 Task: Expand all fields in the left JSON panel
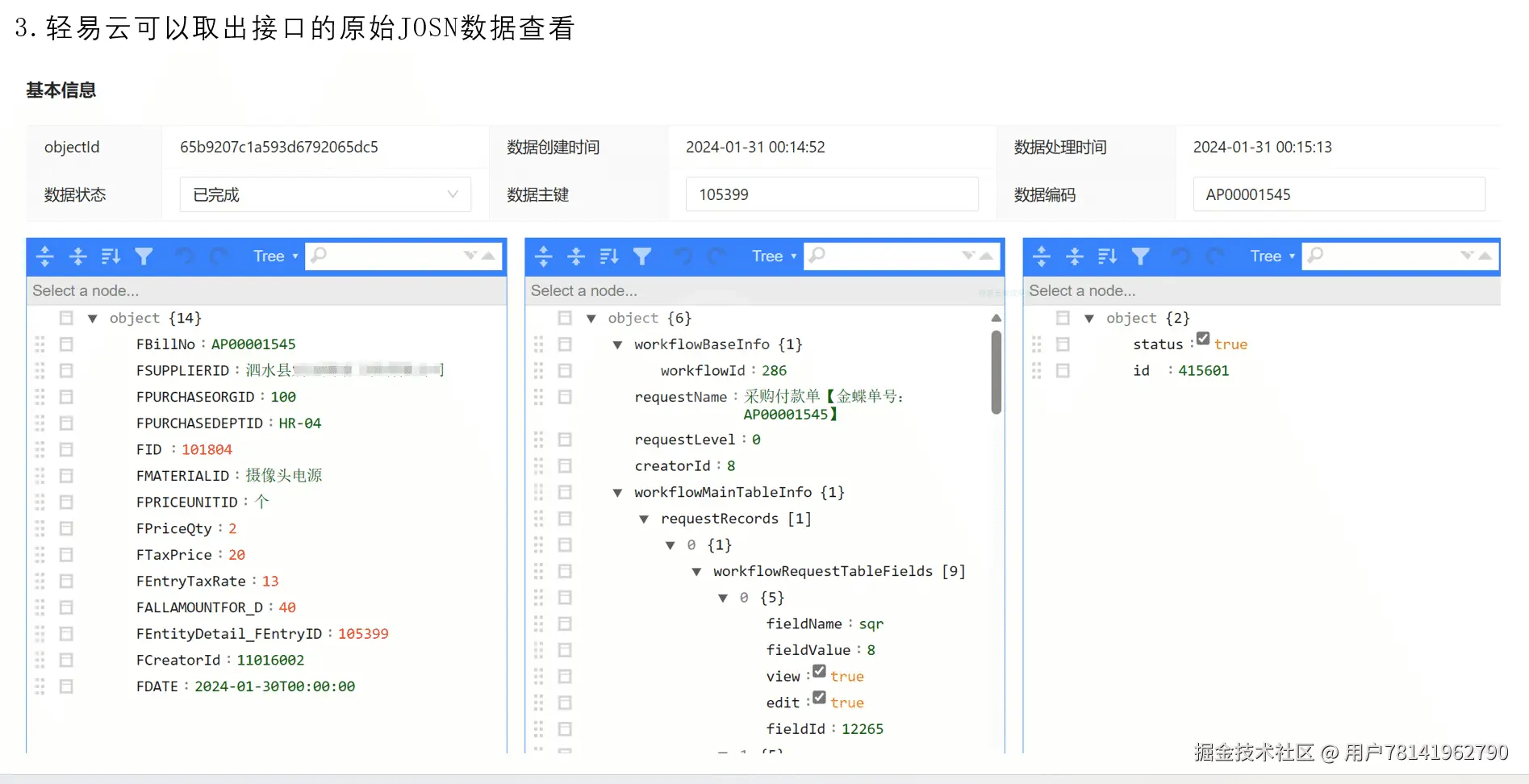(x=45, y=256)
